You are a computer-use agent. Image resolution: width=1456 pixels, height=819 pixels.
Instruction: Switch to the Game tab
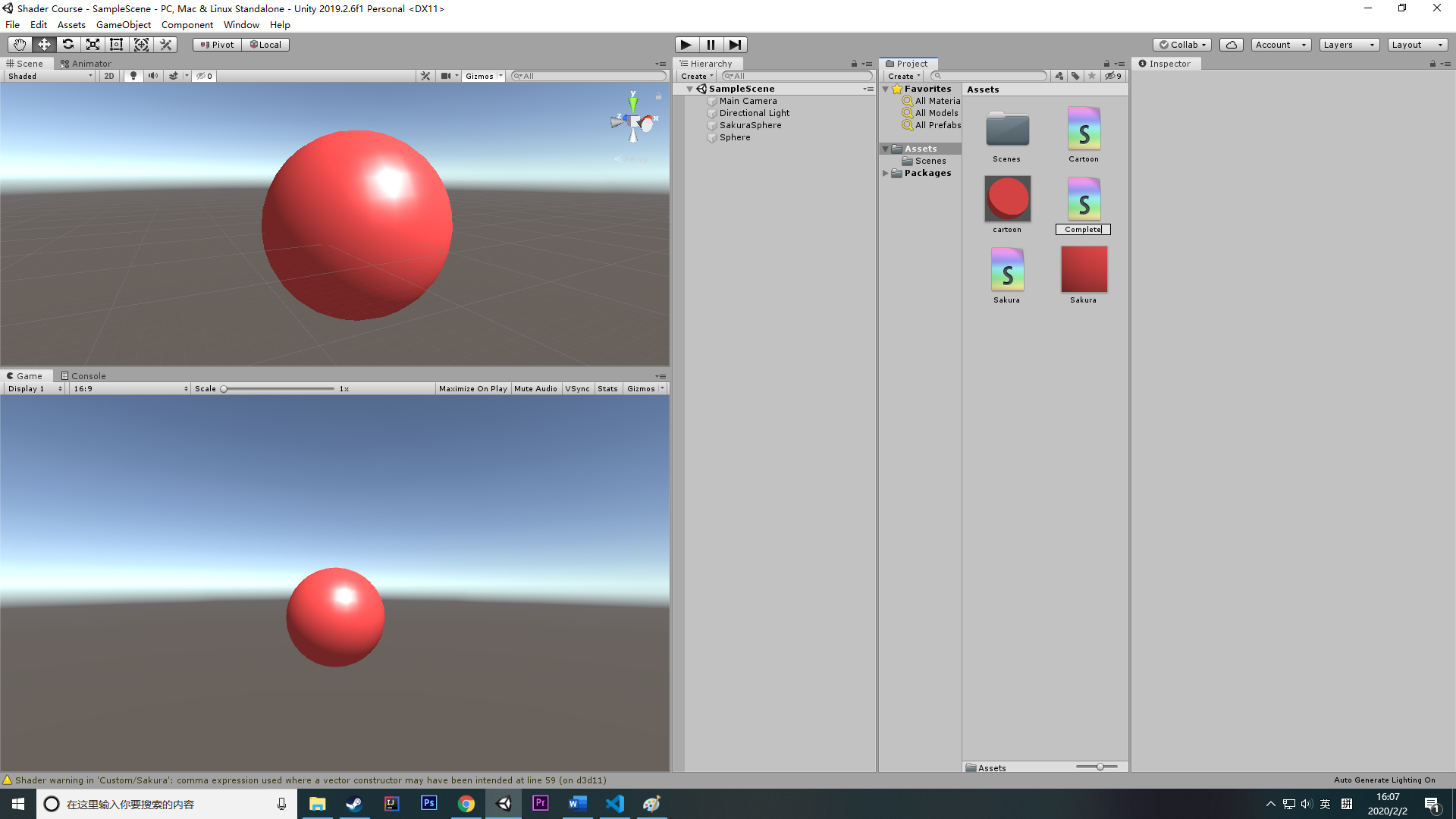pyautogui.click(x=25, y=376)
